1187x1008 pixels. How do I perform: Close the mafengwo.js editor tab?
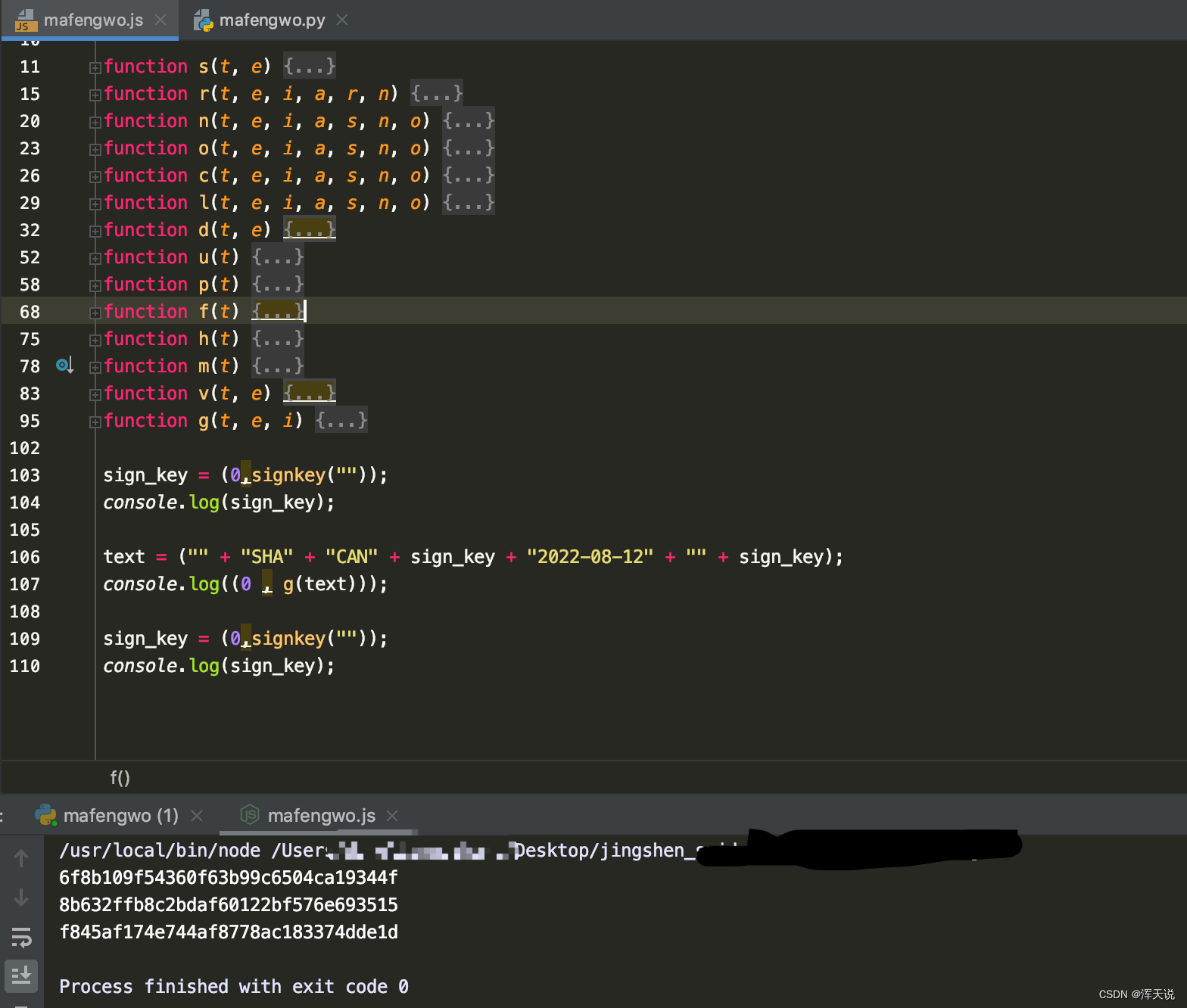[160, 20]
